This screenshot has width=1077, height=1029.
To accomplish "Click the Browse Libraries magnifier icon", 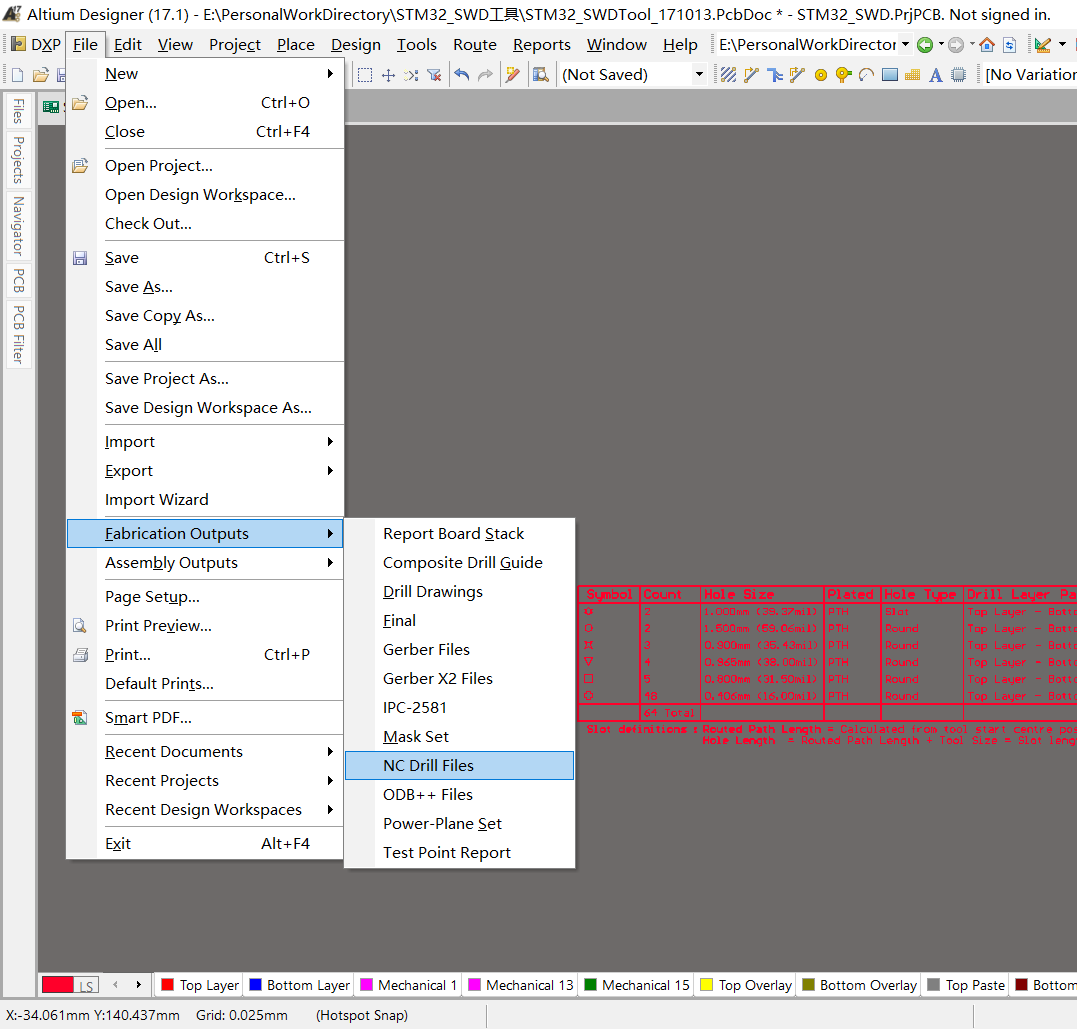I will (x=541, y=75).
